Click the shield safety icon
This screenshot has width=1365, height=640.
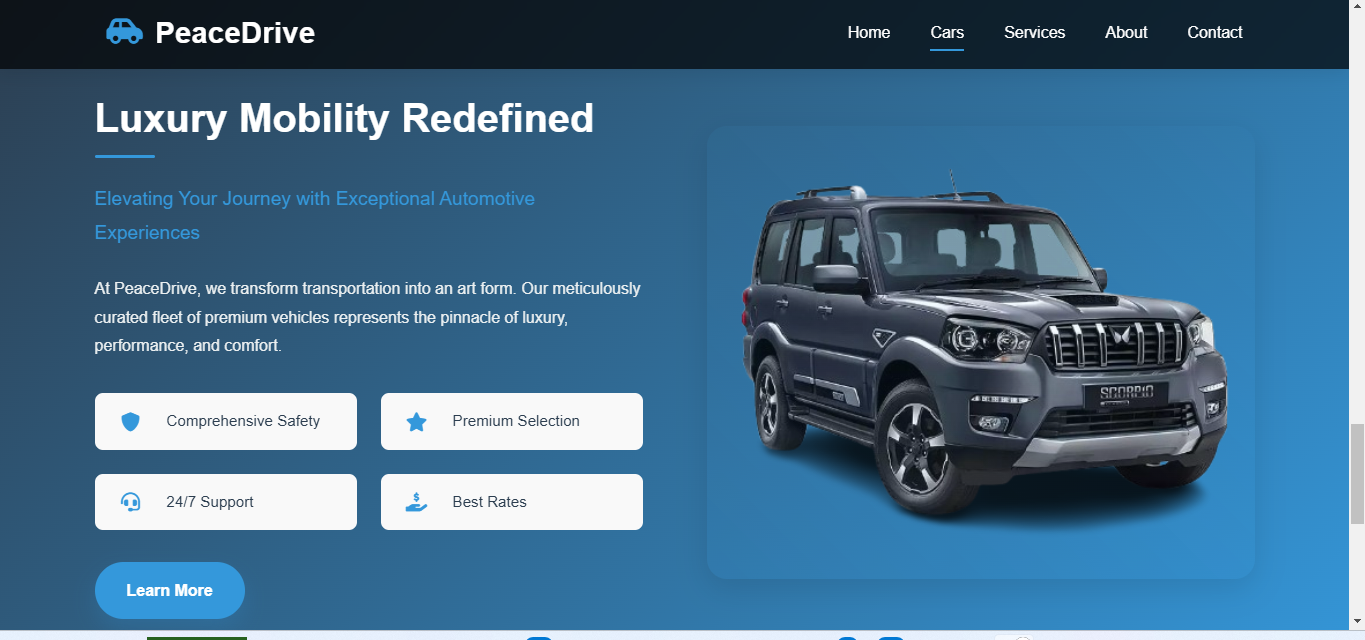[130, 422]
